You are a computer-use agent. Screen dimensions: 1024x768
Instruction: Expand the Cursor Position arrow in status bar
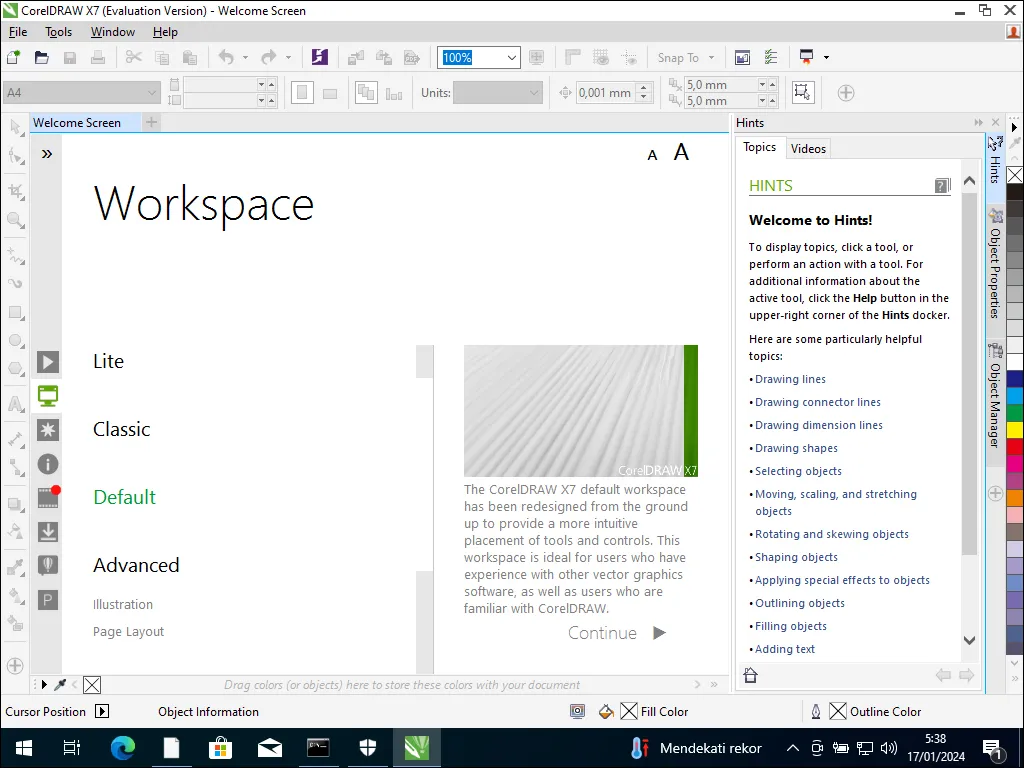pyautogui.click(x=101, y=712)
